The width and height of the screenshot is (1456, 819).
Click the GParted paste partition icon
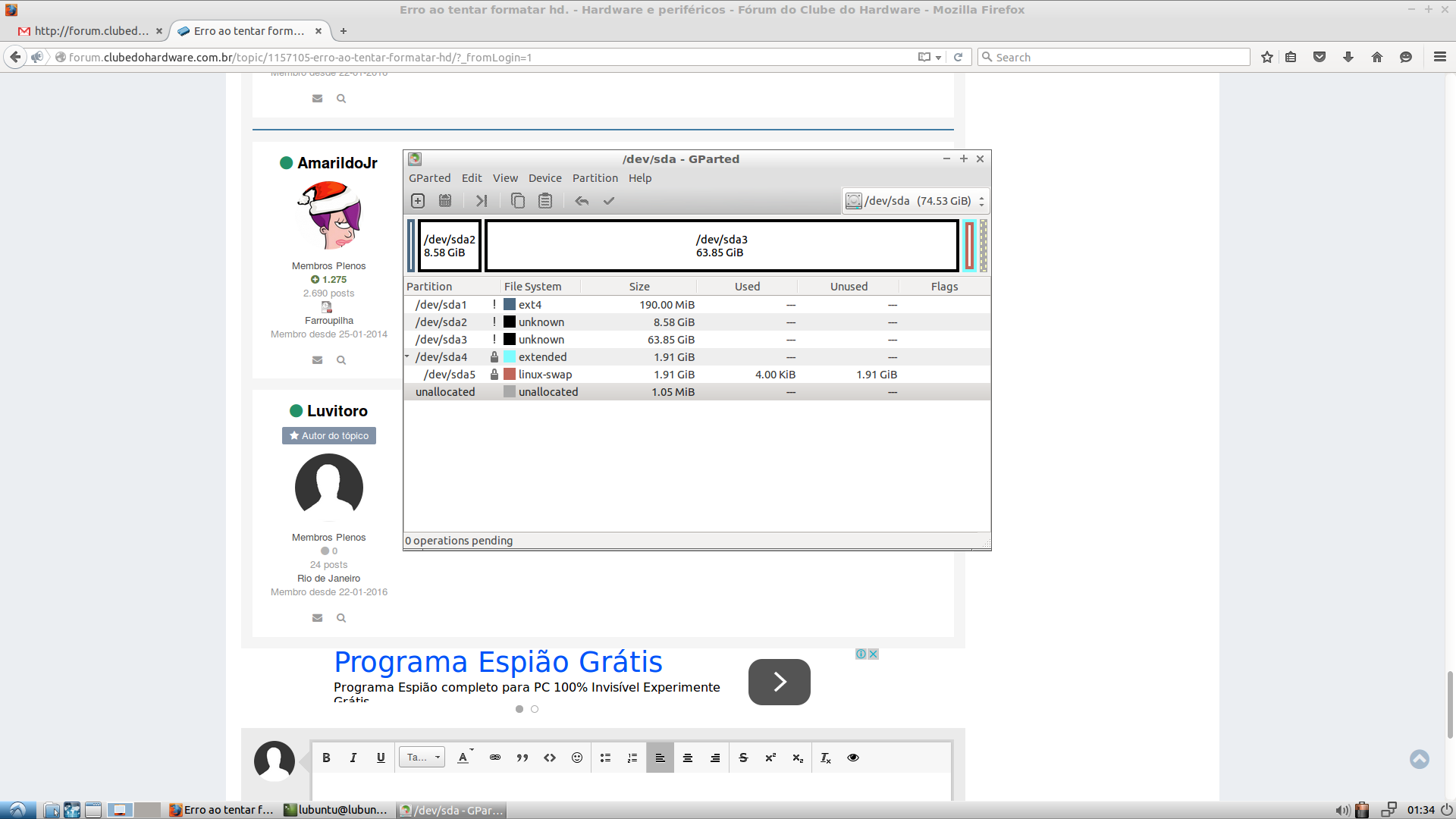[x=545, y=201]
